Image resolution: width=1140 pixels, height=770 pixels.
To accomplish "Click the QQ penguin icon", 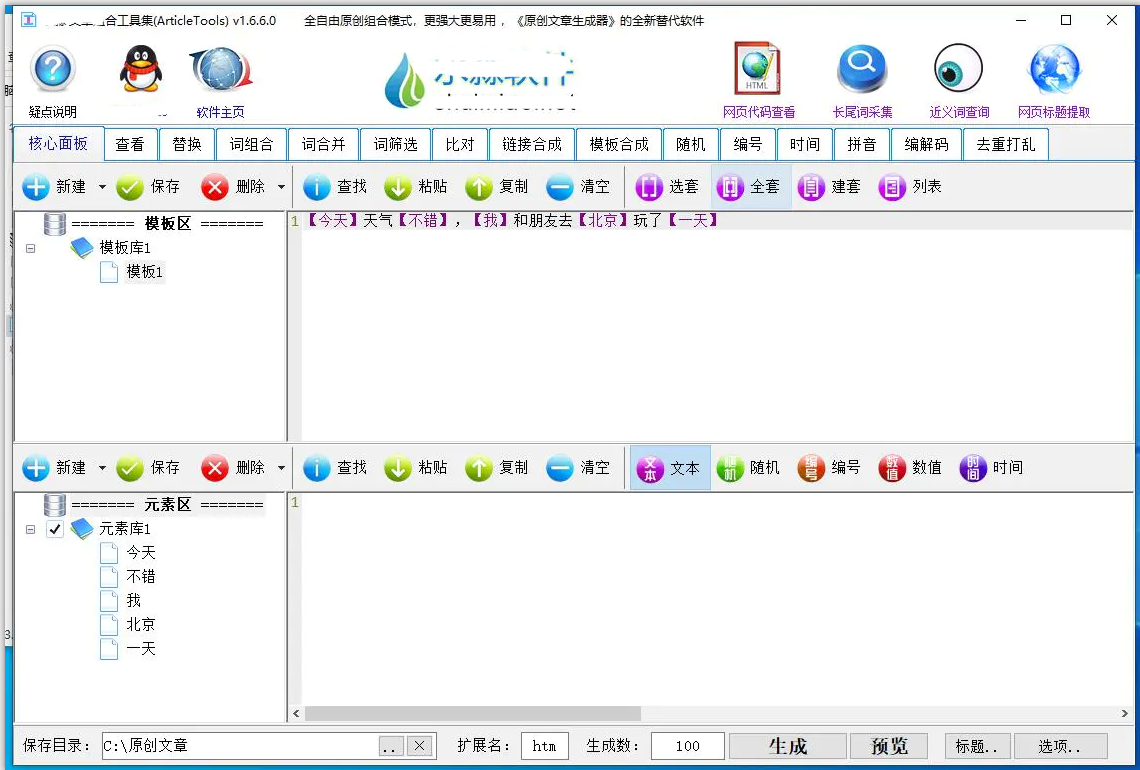I will 139,72.
